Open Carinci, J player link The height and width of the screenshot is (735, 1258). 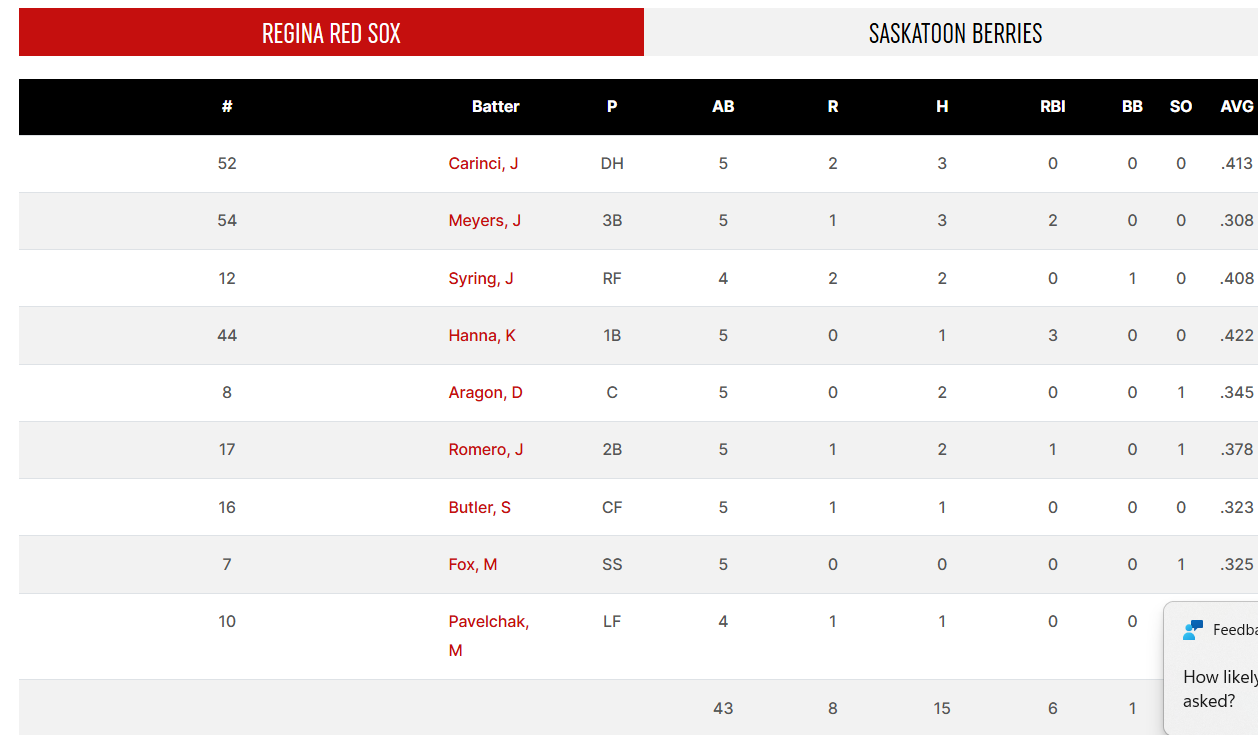coord(483,163)
